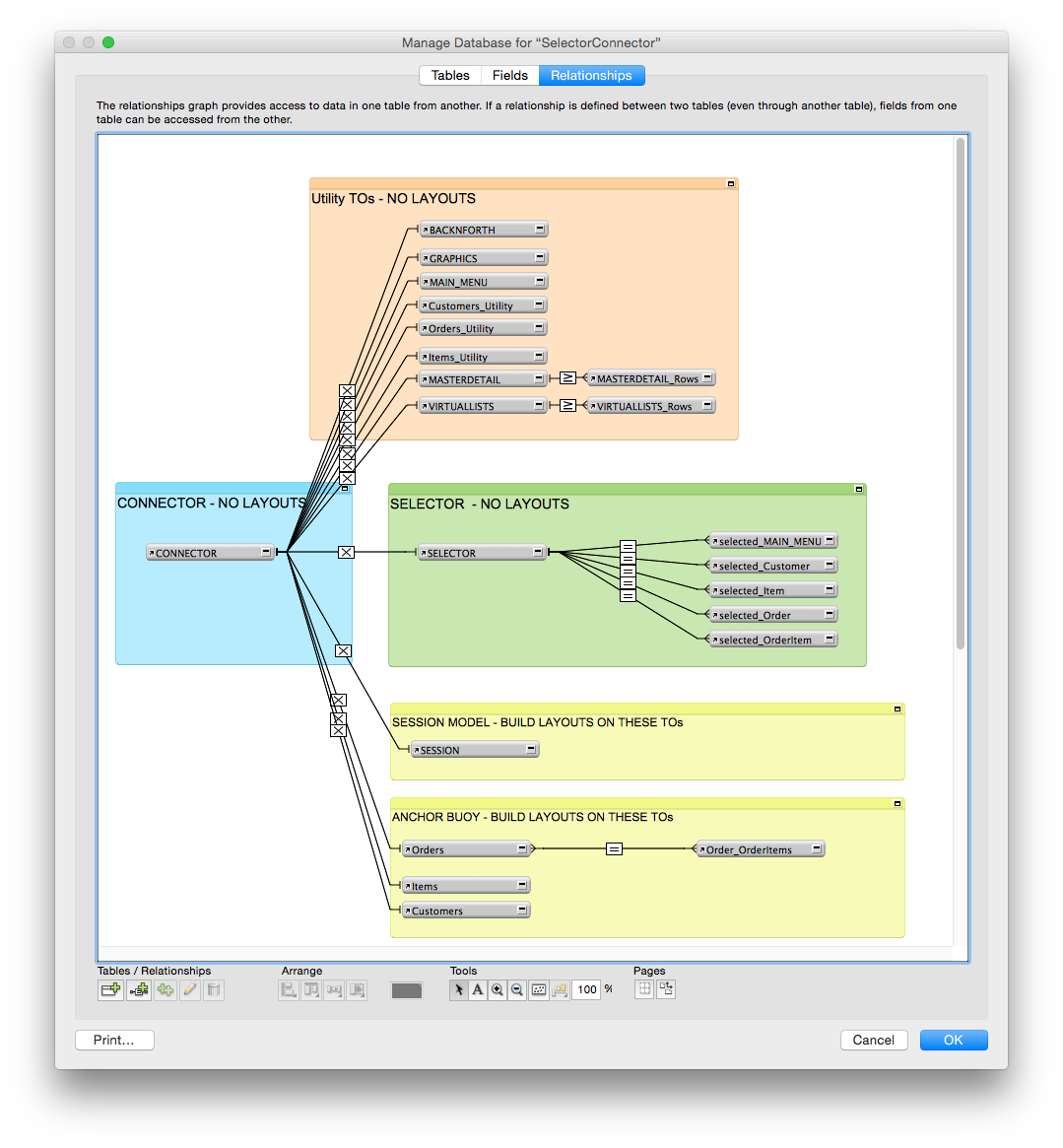1063x1148 pixels.
Task: Select the text note tool
Action: 478,990
